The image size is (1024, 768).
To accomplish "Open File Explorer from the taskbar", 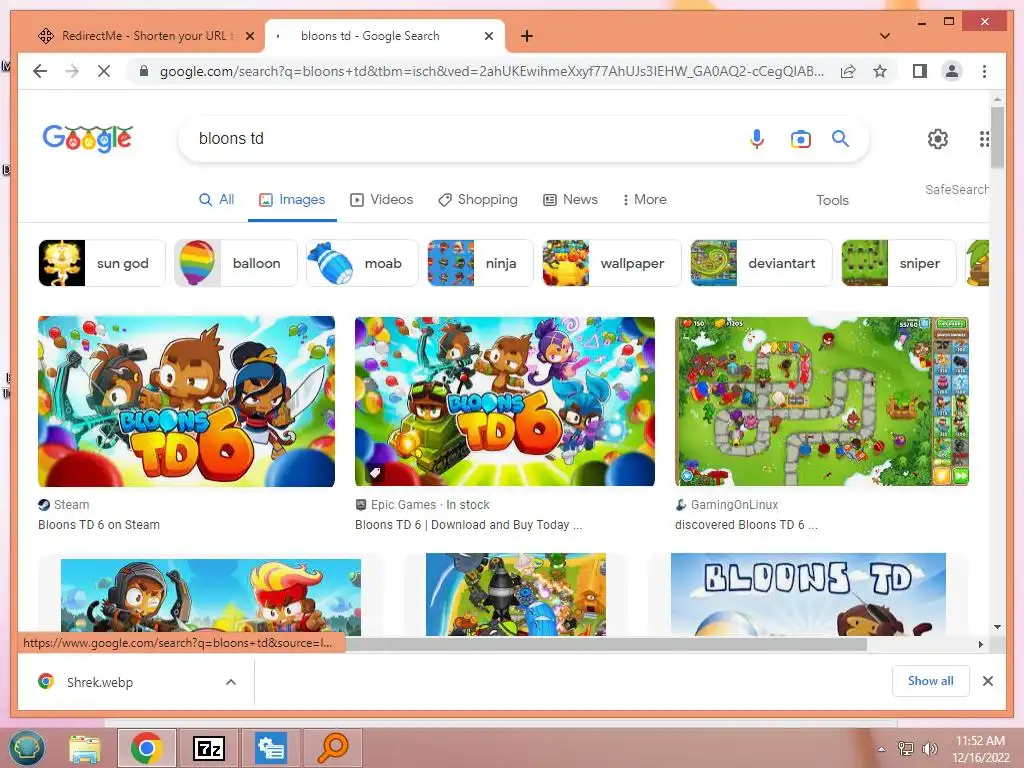I will [x=85, y=748].
